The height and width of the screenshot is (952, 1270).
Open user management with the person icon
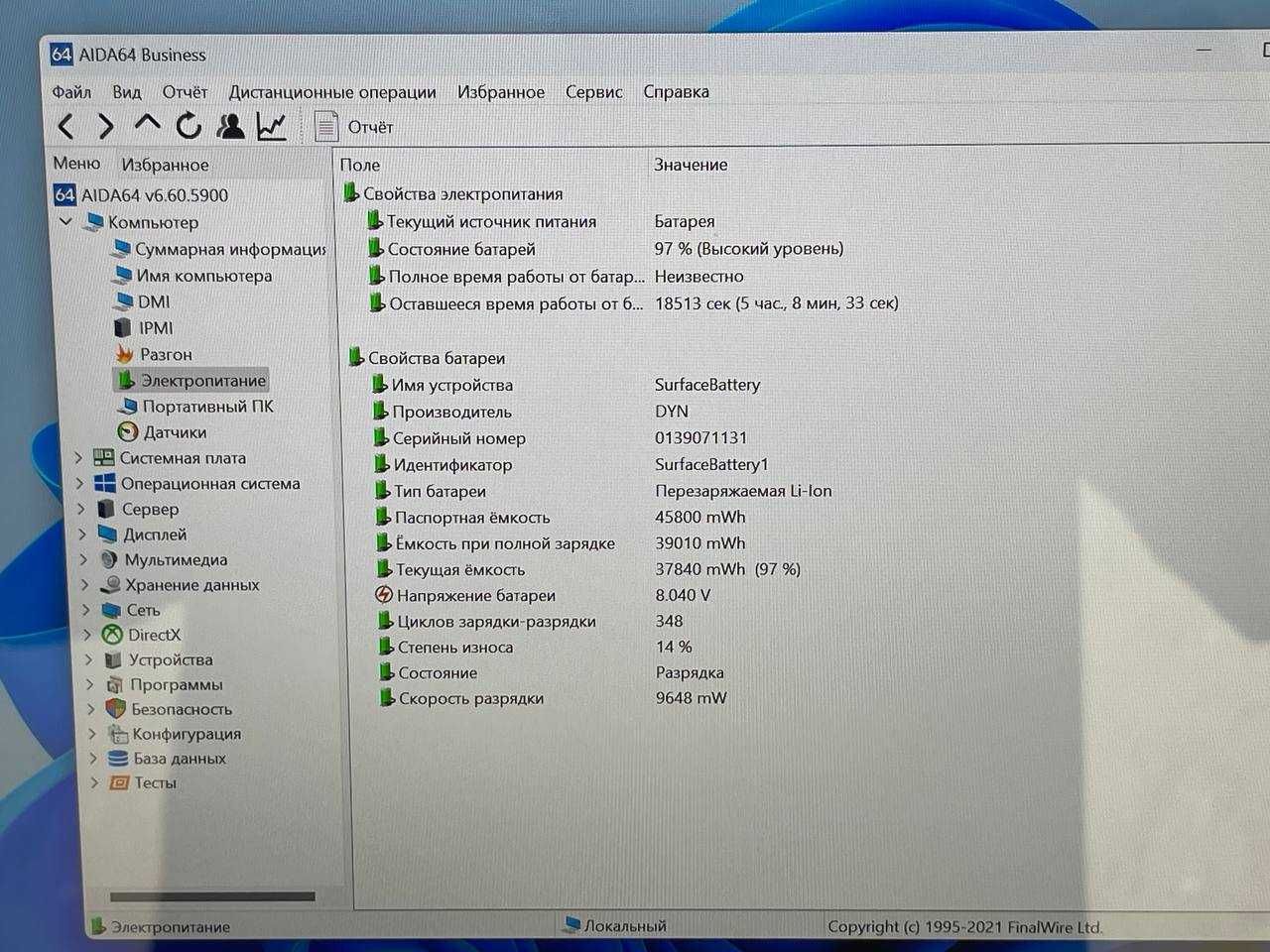point(230,125)
